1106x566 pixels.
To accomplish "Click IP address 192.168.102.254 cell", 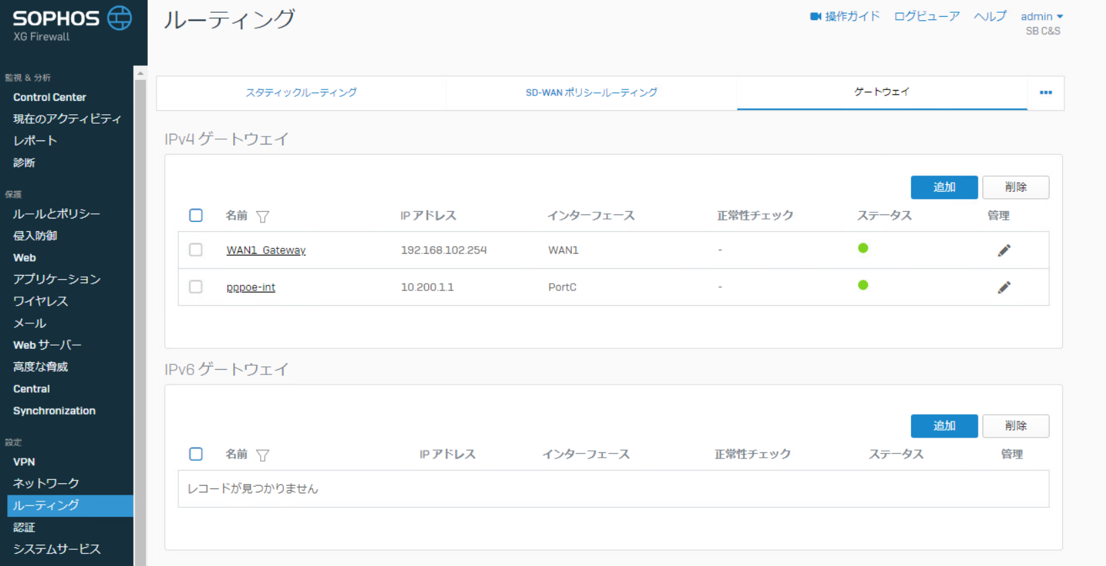I will click(x=444, y=251).
